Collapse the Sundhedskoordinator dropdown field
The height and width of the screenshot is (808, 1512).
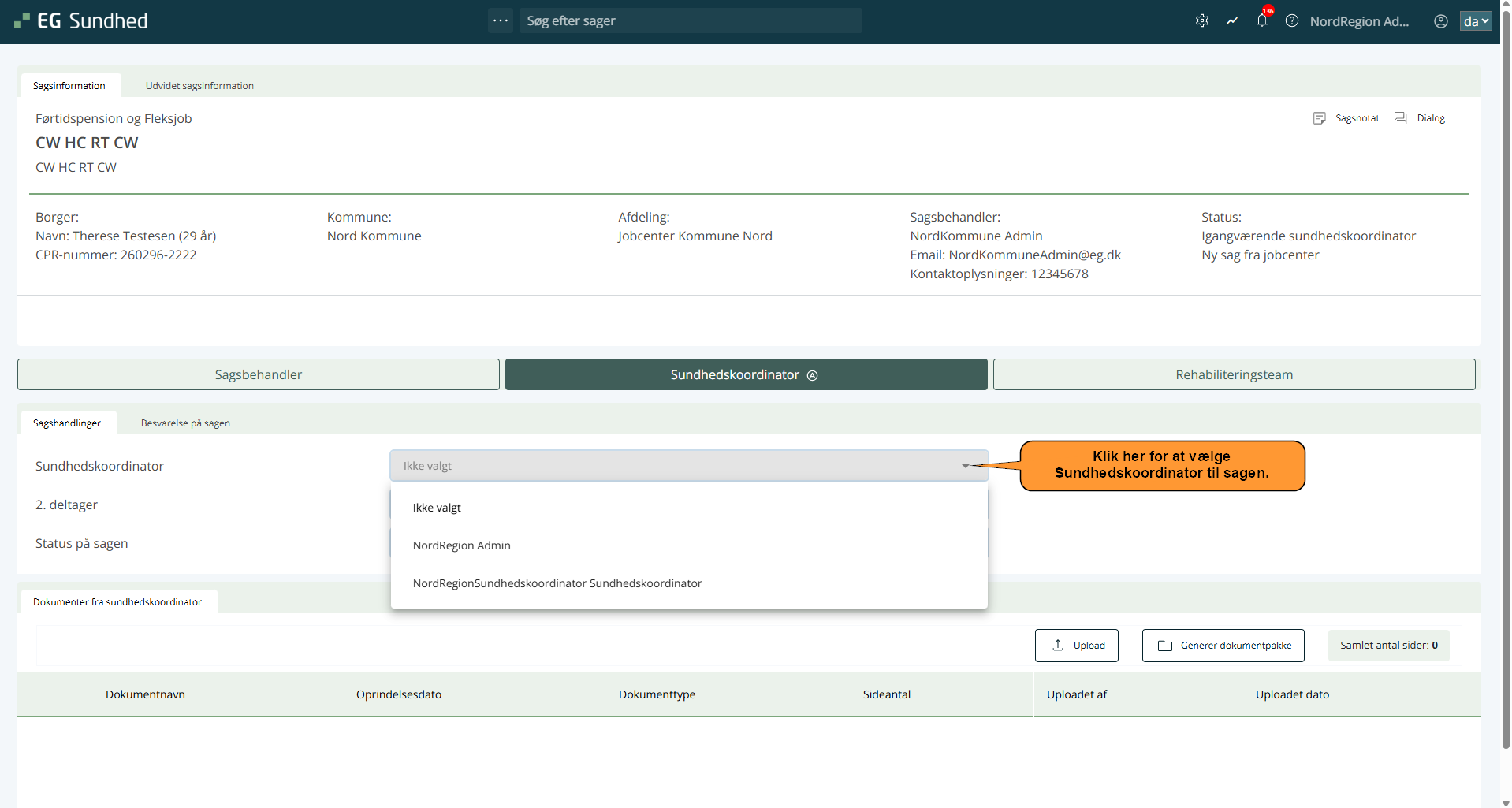pos(965,466)
